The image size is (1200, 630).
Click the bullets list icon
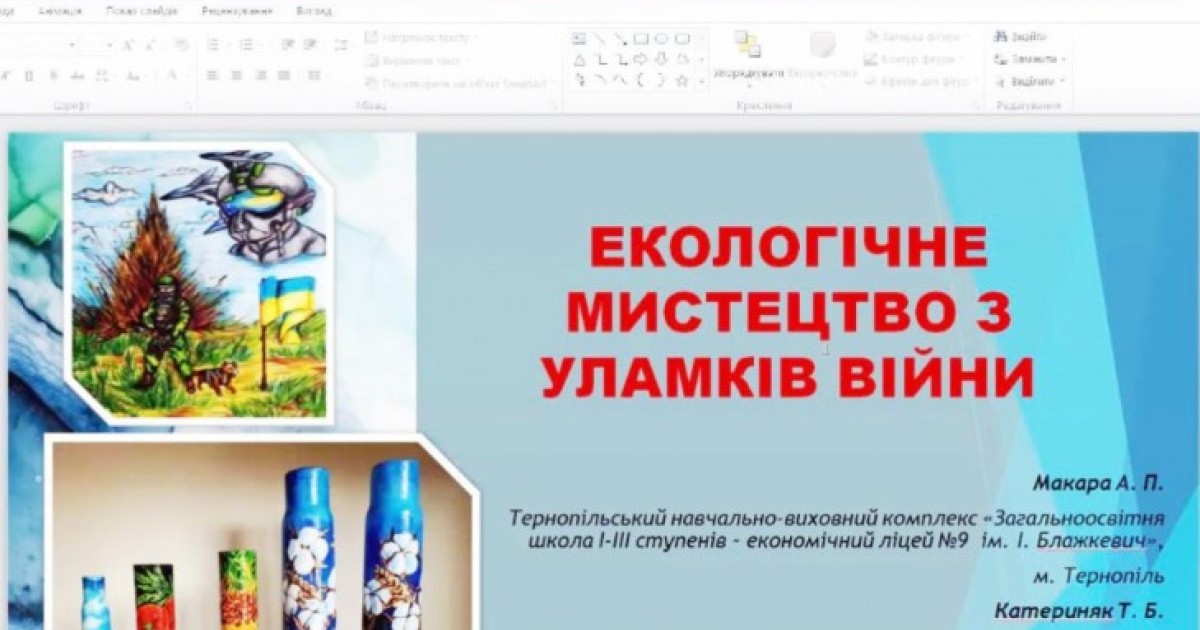(x=213, y=45)
